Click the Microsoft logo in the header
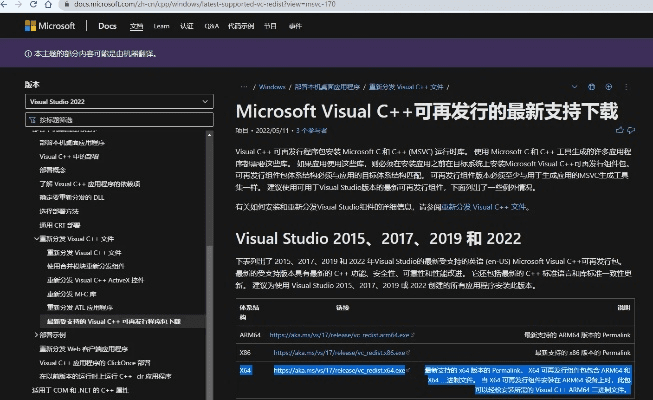Image resolution: width=653 pixels, height=400 pixels. pyautogui.click(x=50, y=26)
